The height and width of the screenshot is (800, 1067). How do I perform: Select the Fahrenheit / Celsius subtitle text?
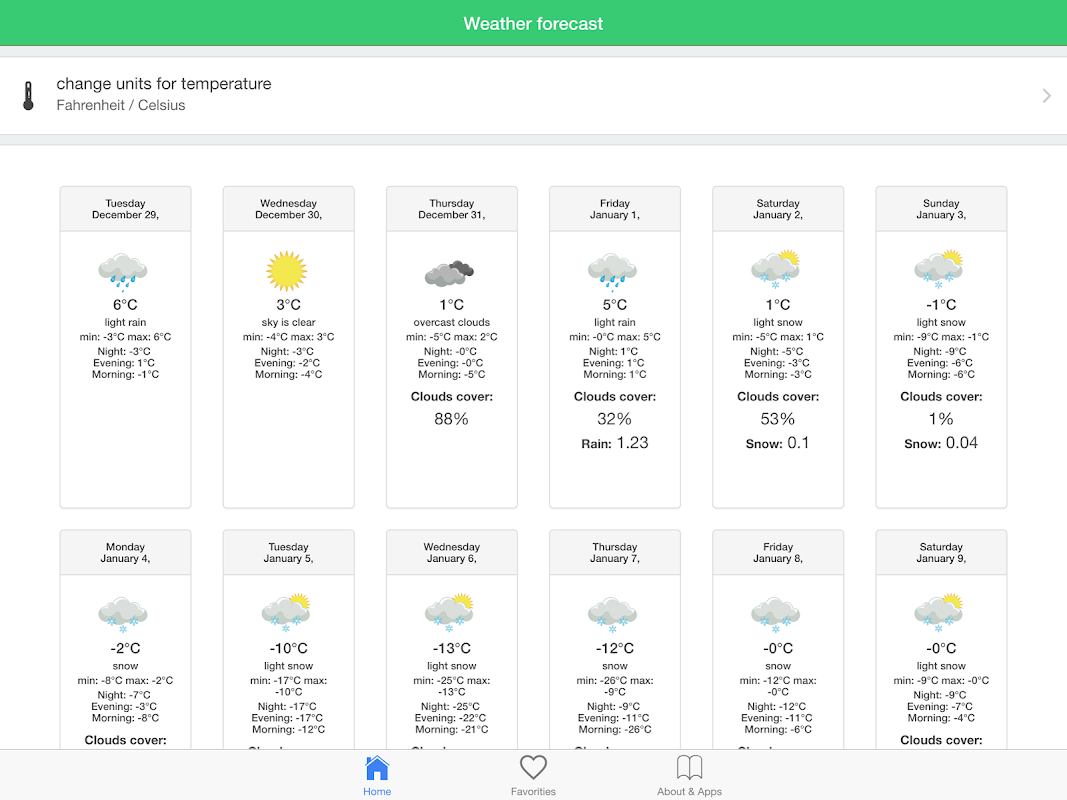[120, 105]
